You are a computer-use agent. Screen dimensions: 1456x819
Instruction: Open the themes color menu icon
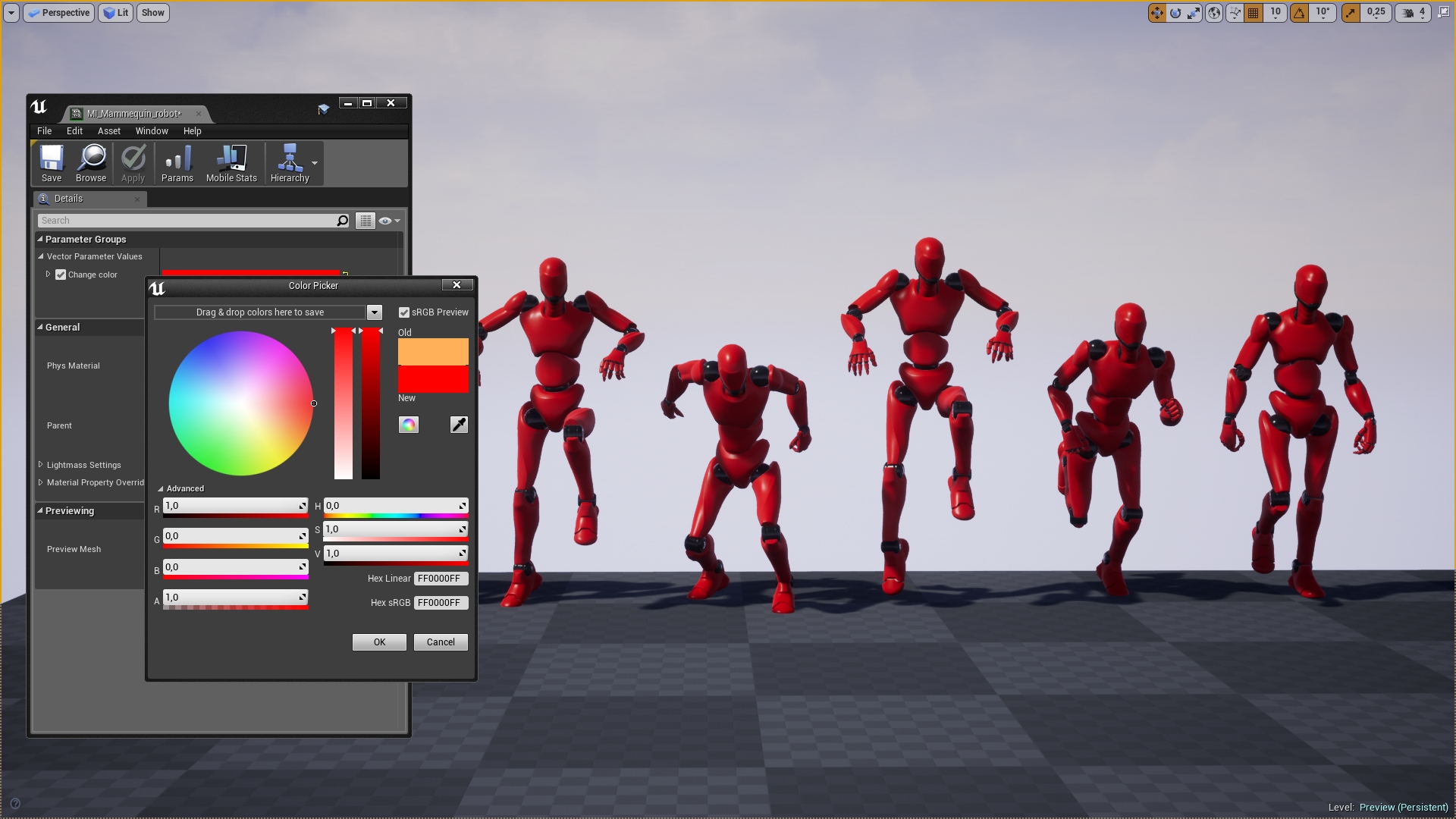pyautogui.click(x=409, y=425)
